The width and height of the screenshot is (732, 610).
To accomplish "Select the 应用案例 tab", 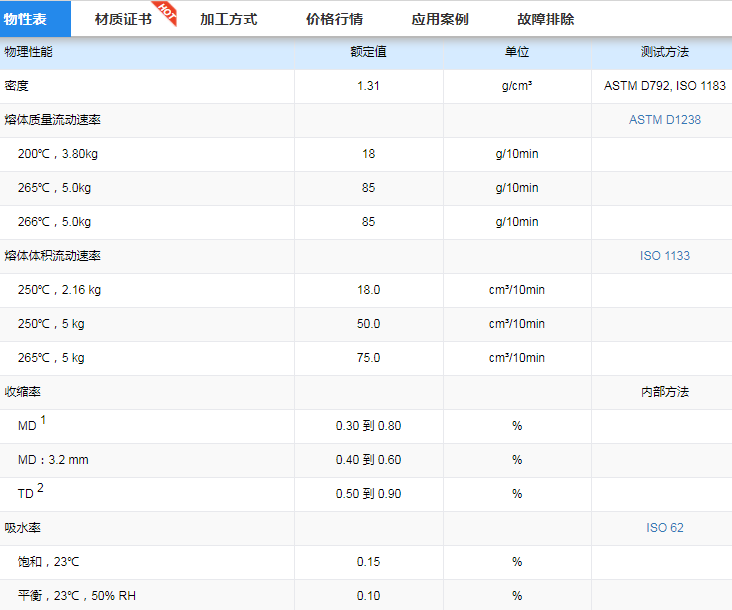I will [439, 19].
